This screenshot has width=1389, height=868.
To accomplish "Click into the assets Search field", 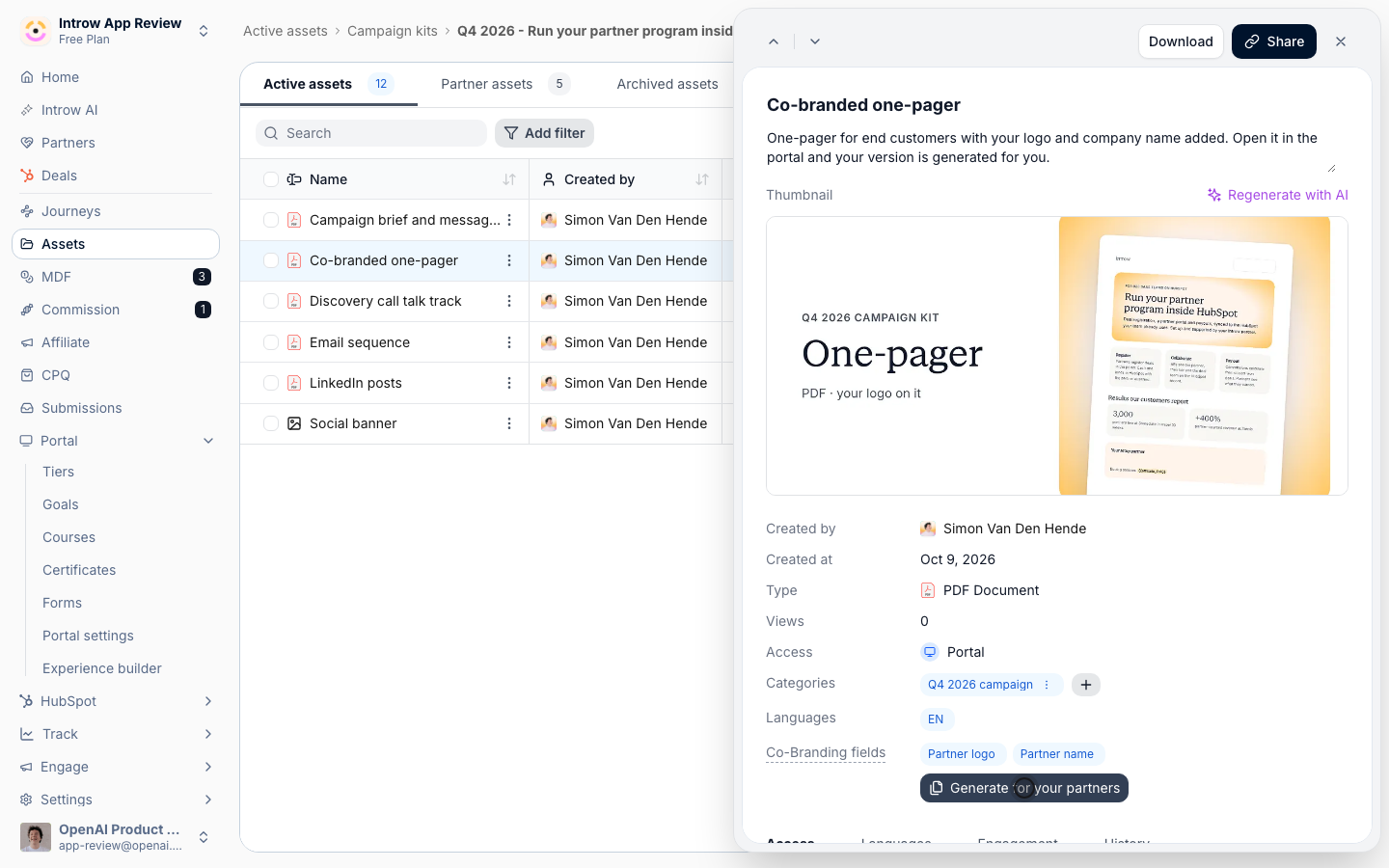I will [371, 133].
